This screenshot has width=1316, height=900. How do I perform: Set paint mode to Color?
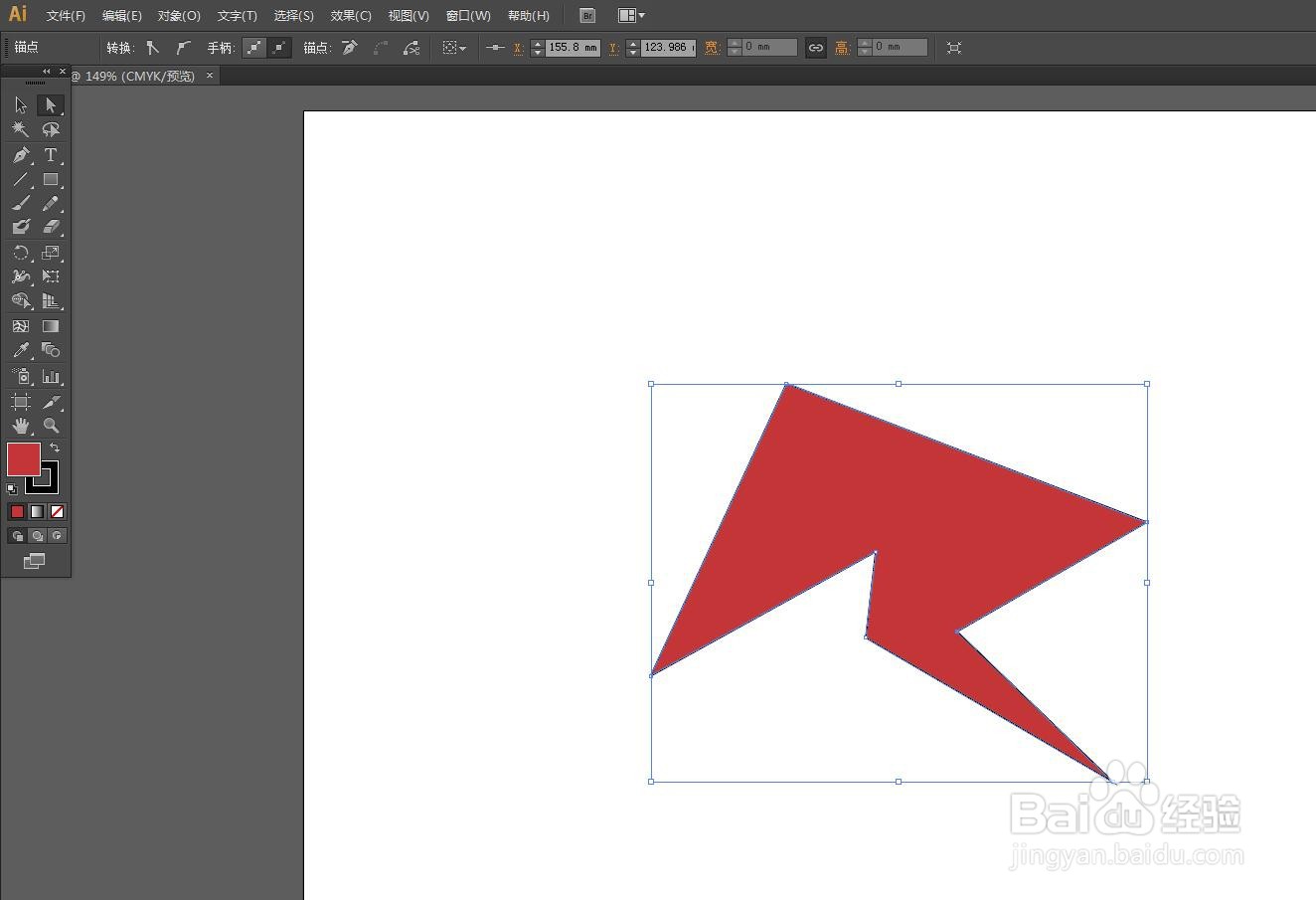click(17, 511)
